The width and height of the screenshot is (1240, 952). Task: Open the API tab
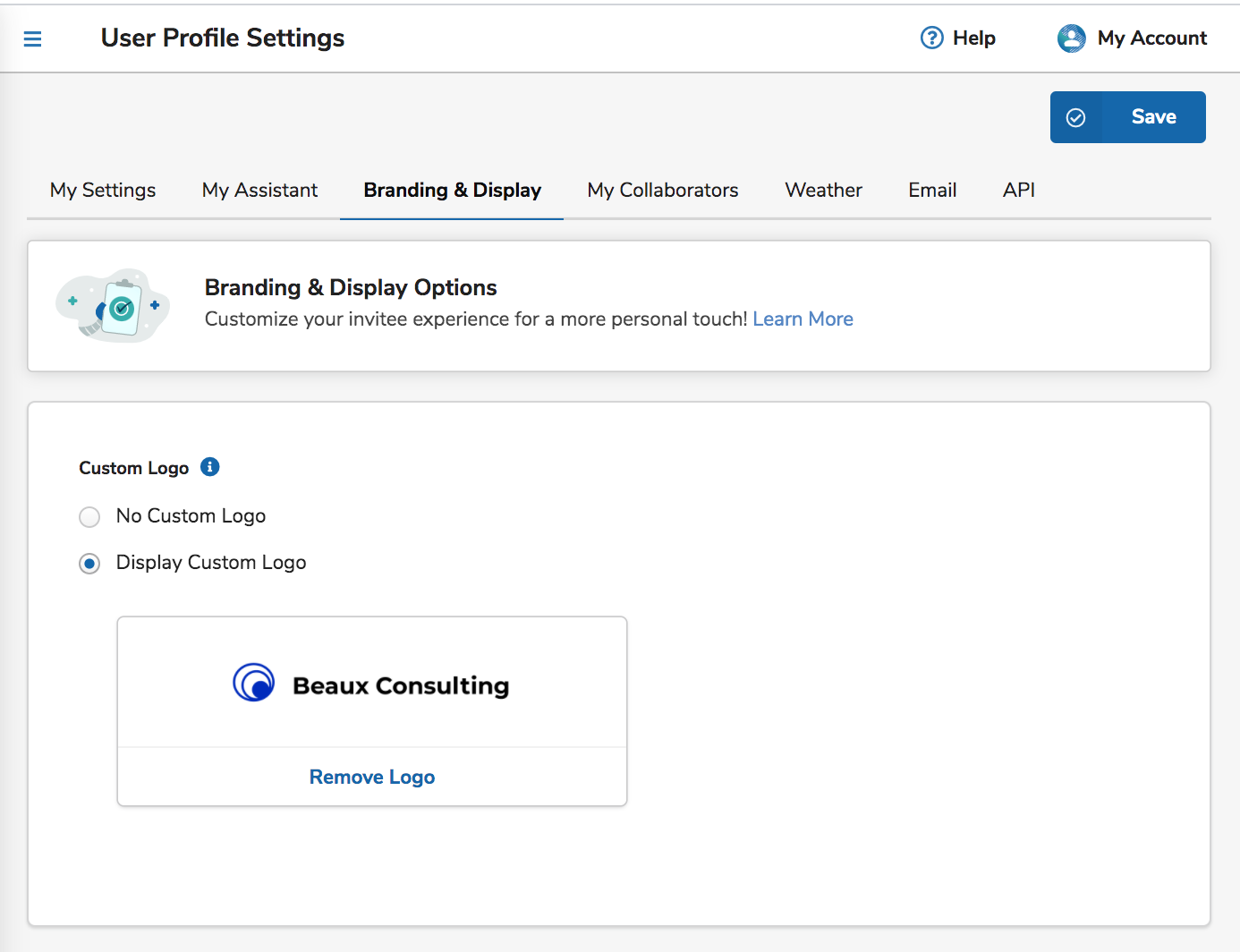[x=1018, y=191]
